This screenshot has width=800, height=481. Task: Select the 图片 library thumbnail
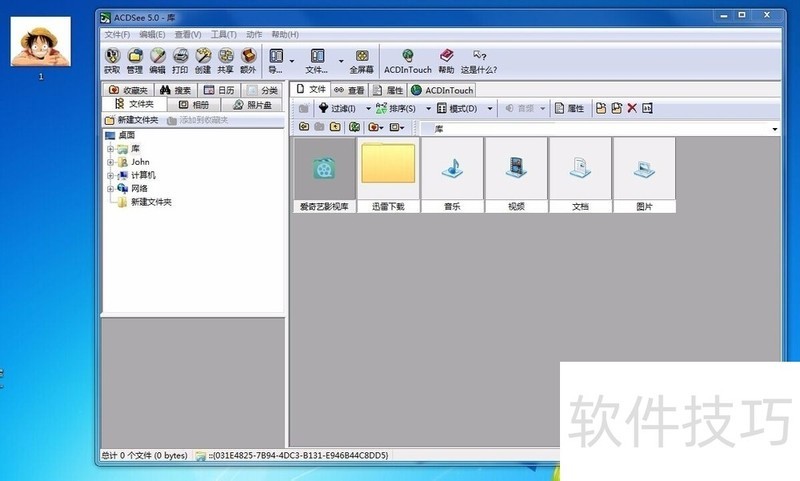point(644,175)
